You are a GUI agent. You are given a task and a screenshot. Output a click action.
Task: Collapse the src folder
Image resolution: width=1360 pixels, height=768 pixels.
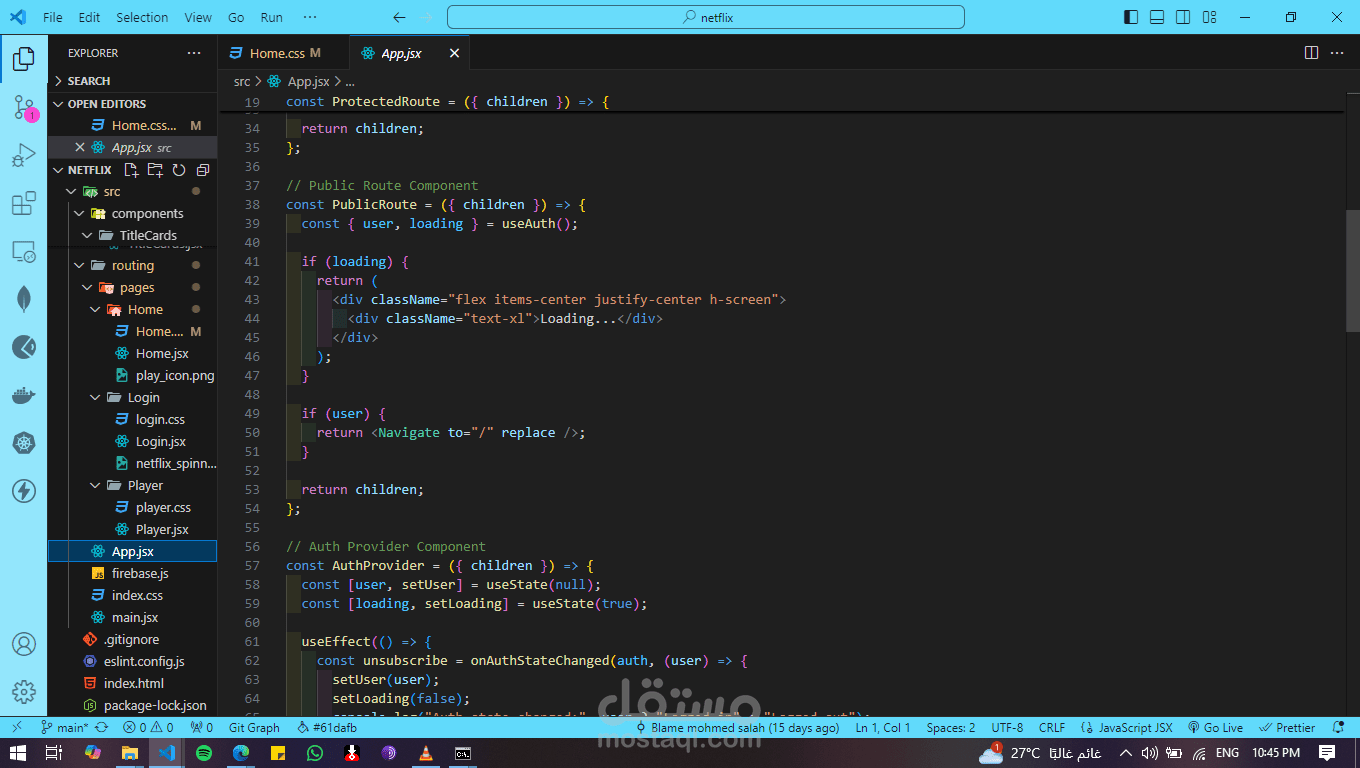pyautogui.click(x=111, y=191)
